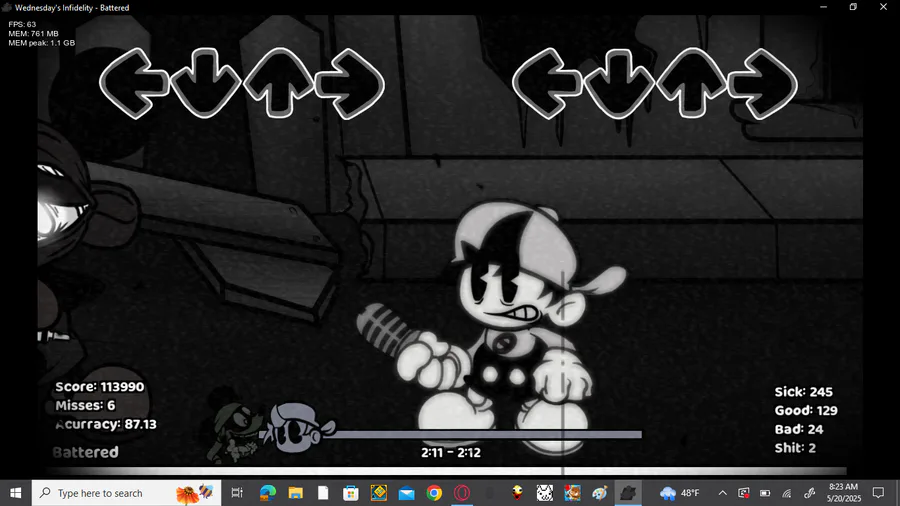Click the player's down arrow receptor
The height and width of the screenshot is (506, 900).
pos(619,84)
